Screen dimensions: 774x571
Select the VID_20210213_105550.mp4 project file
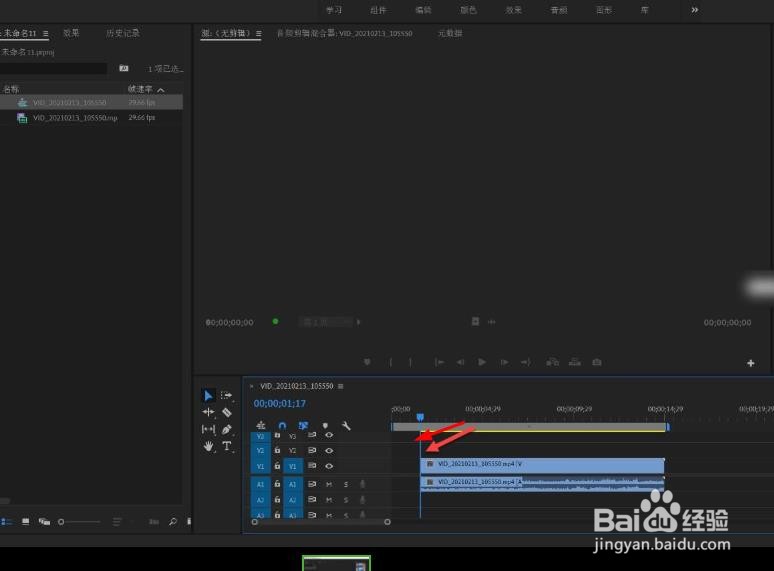tap(91, 118)
